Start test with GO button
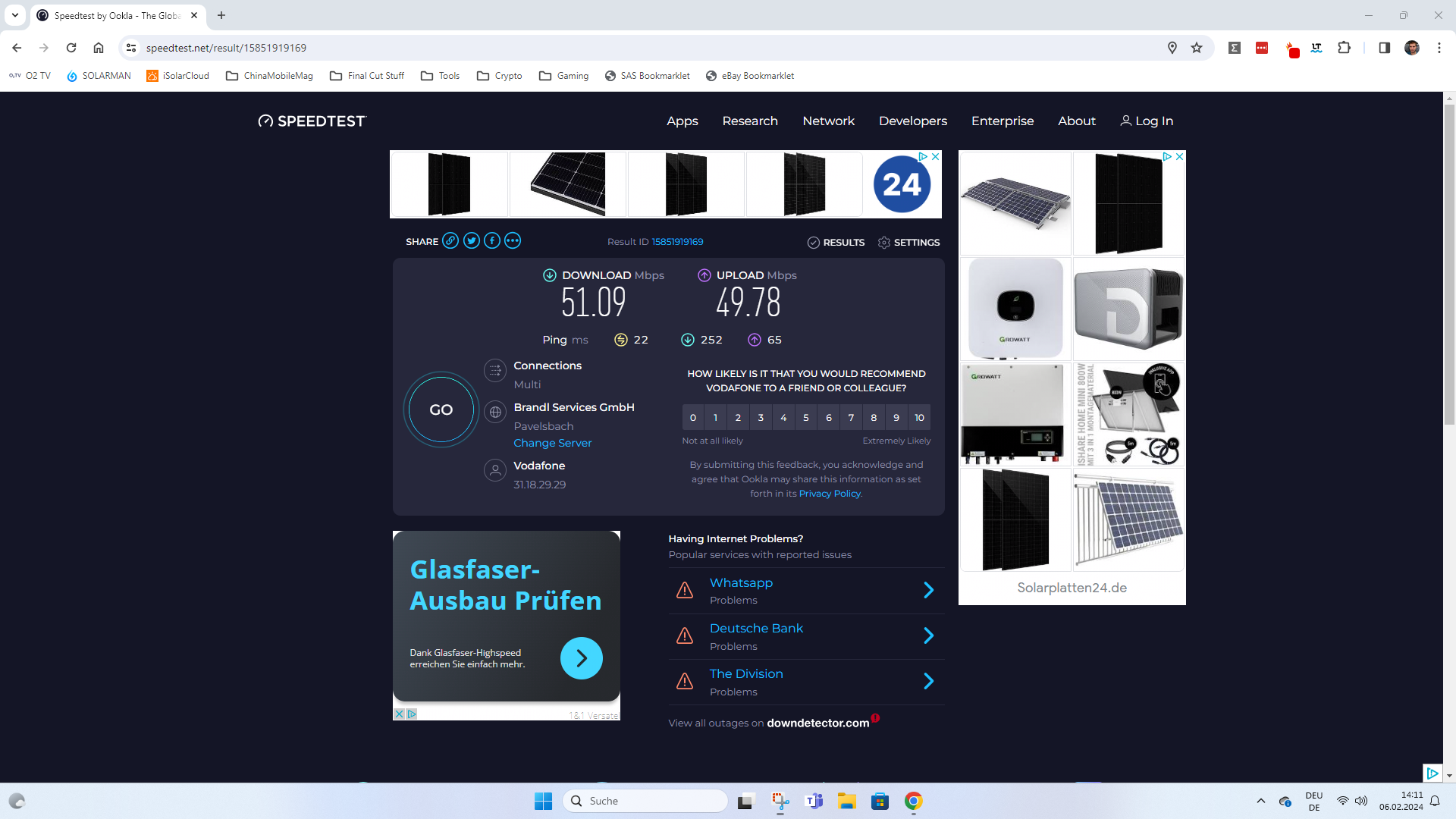The width and height of the screenshot is (1456, 819). tap(441, 409)
